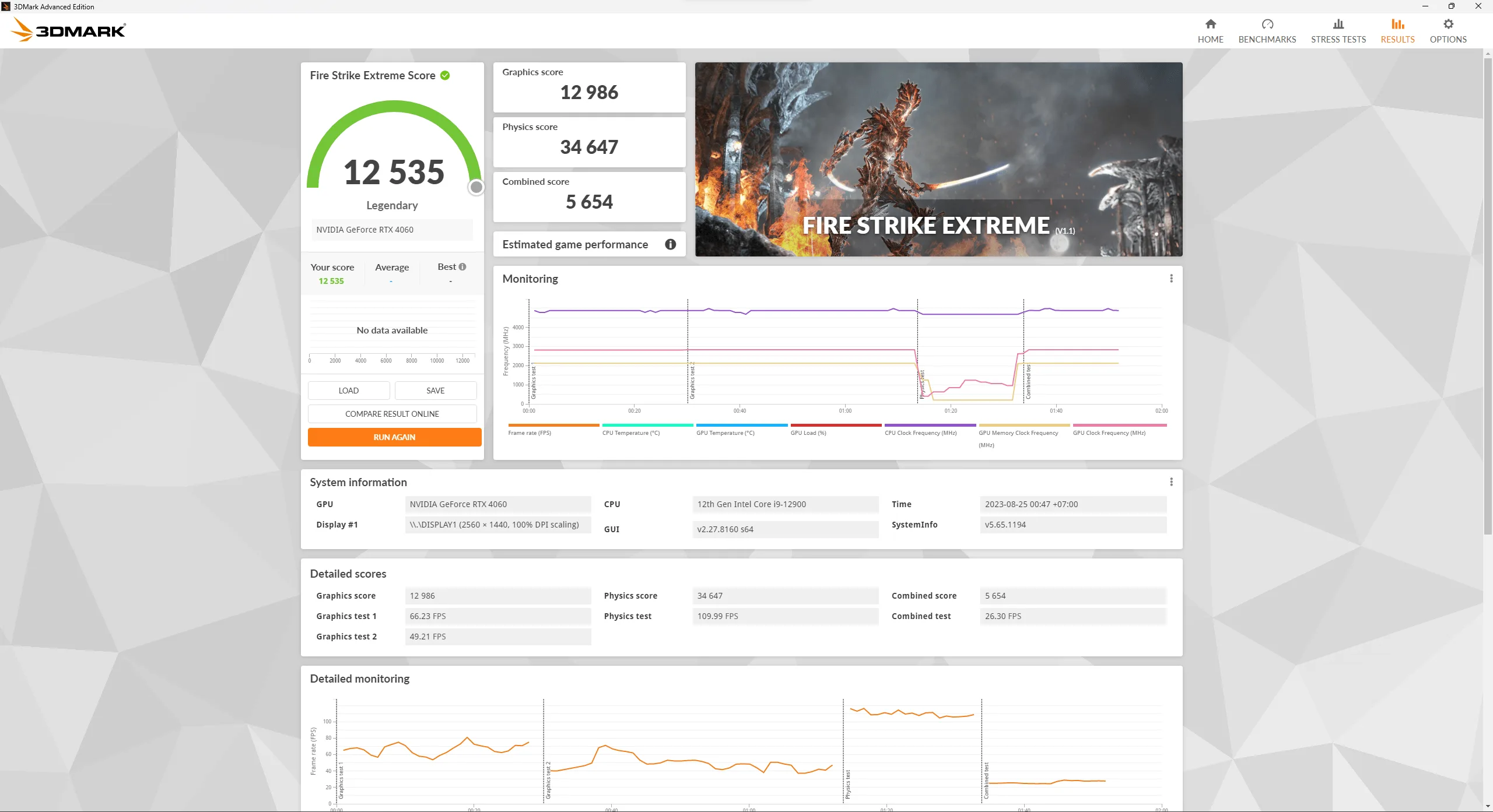Screen dimensions: 1493x812
Task: Switch to the RESULTS tab
Action: click(1397, 31)
